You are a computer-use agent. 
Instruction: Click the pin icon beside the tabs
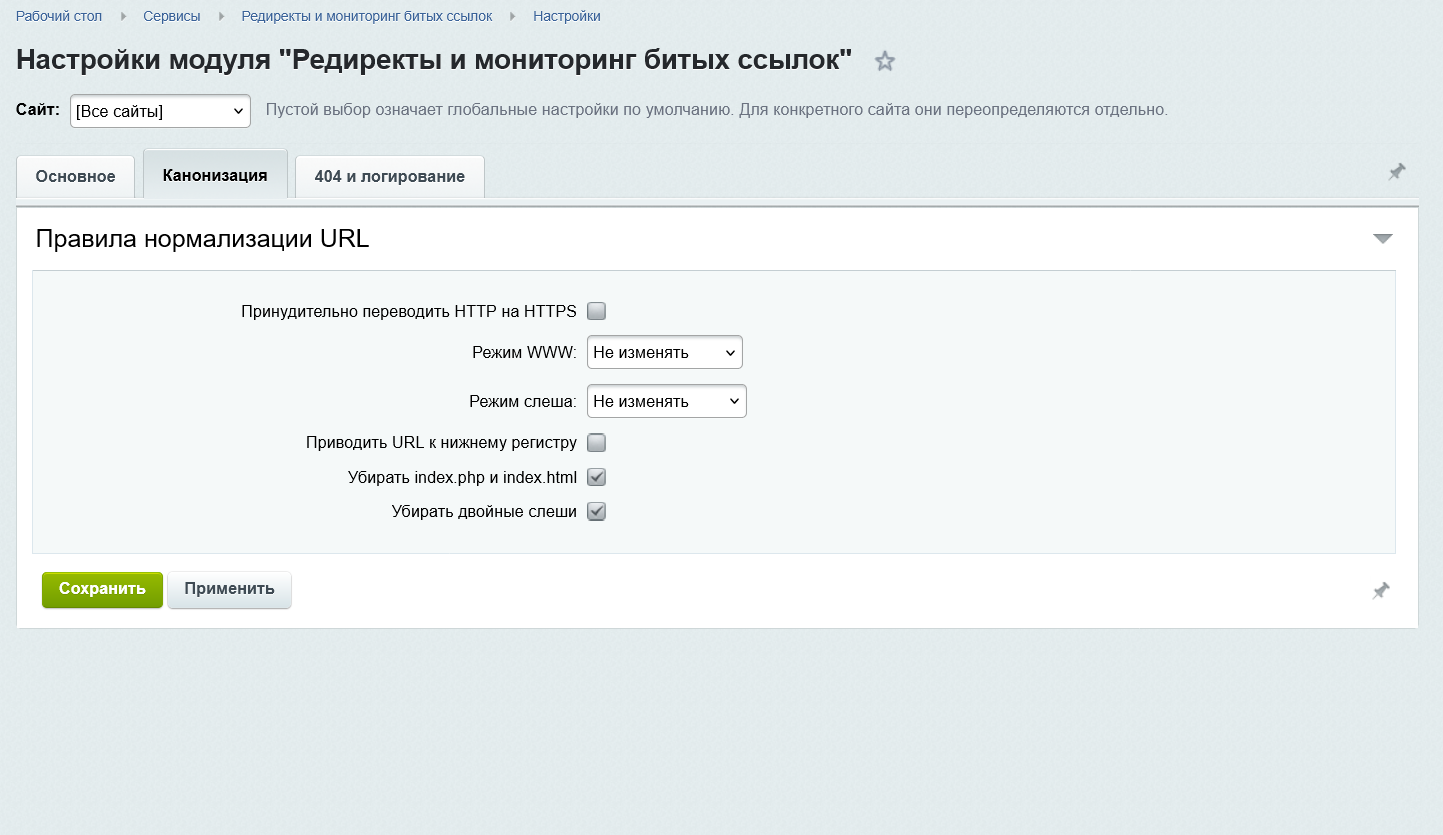click(1397, 172)
